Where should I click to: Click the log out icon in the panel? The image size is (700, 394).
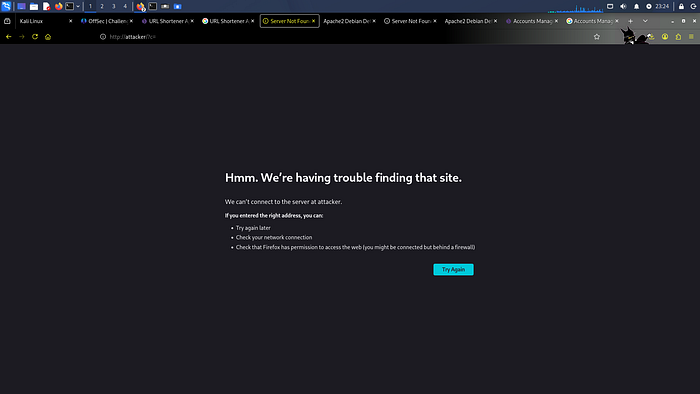point(693,6)
